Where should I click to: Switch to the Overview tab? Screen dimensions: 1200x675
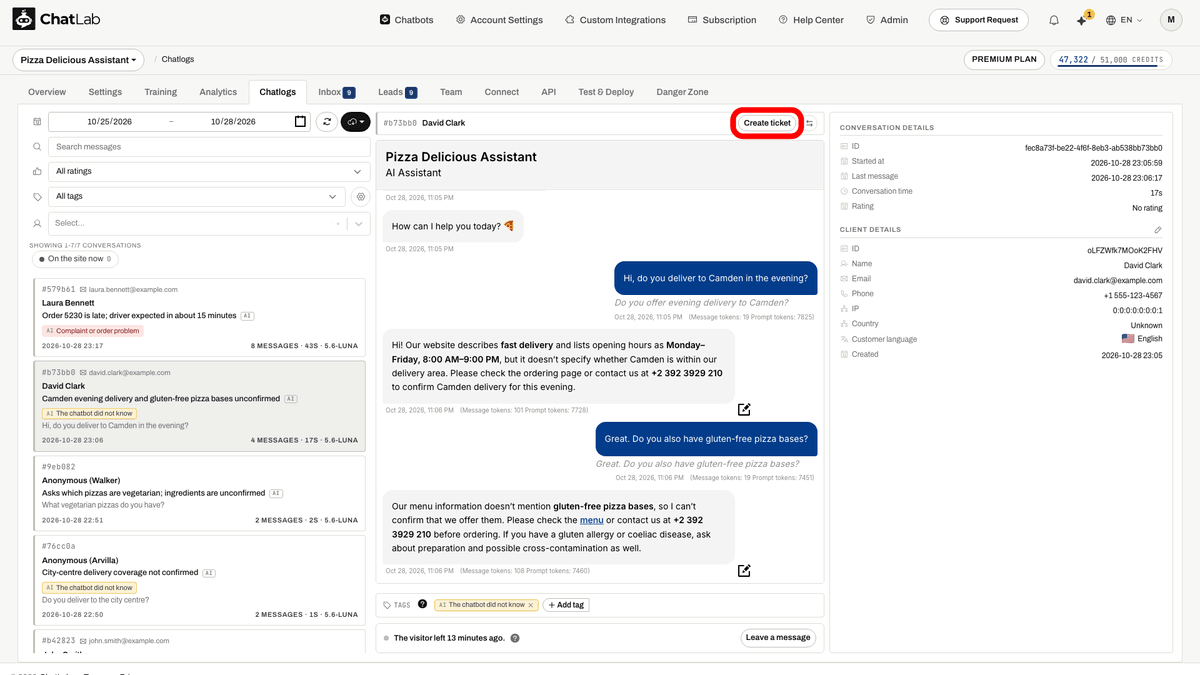(x=47, y=92)
